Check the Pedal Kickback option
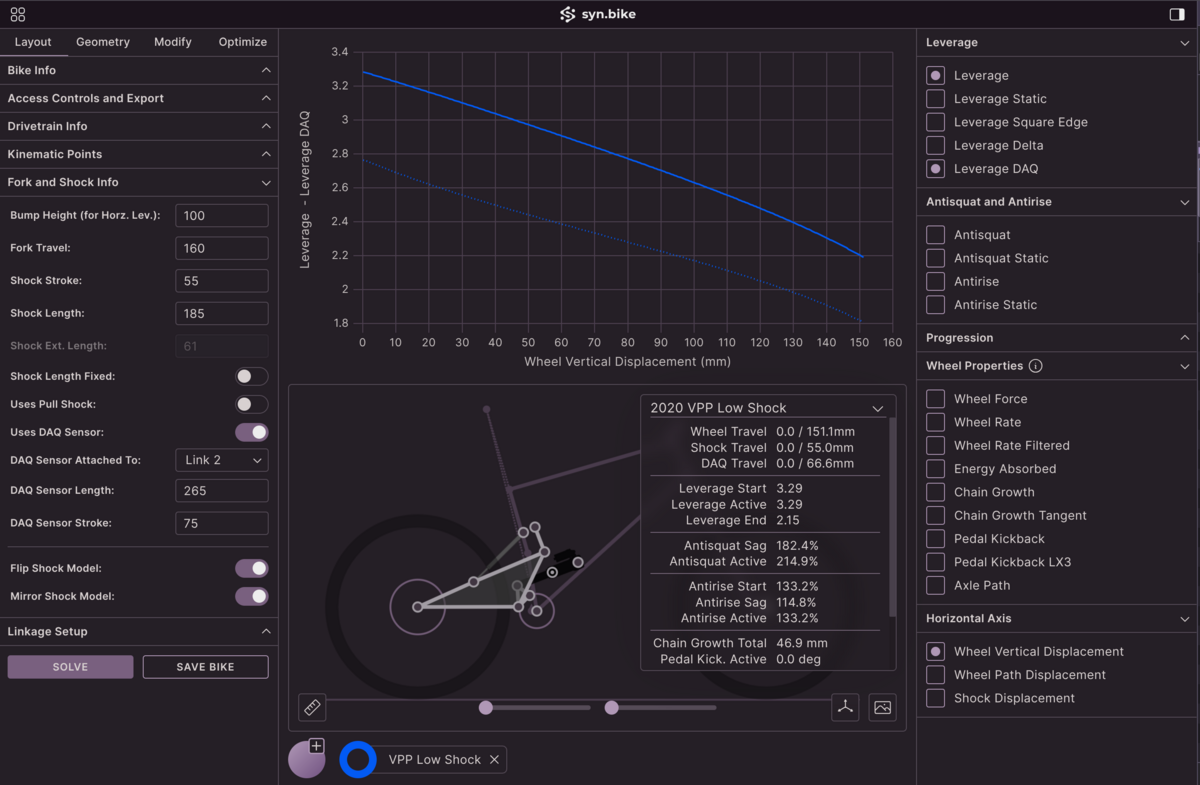This screenshot has width=1200, height=785. (935, 539)
